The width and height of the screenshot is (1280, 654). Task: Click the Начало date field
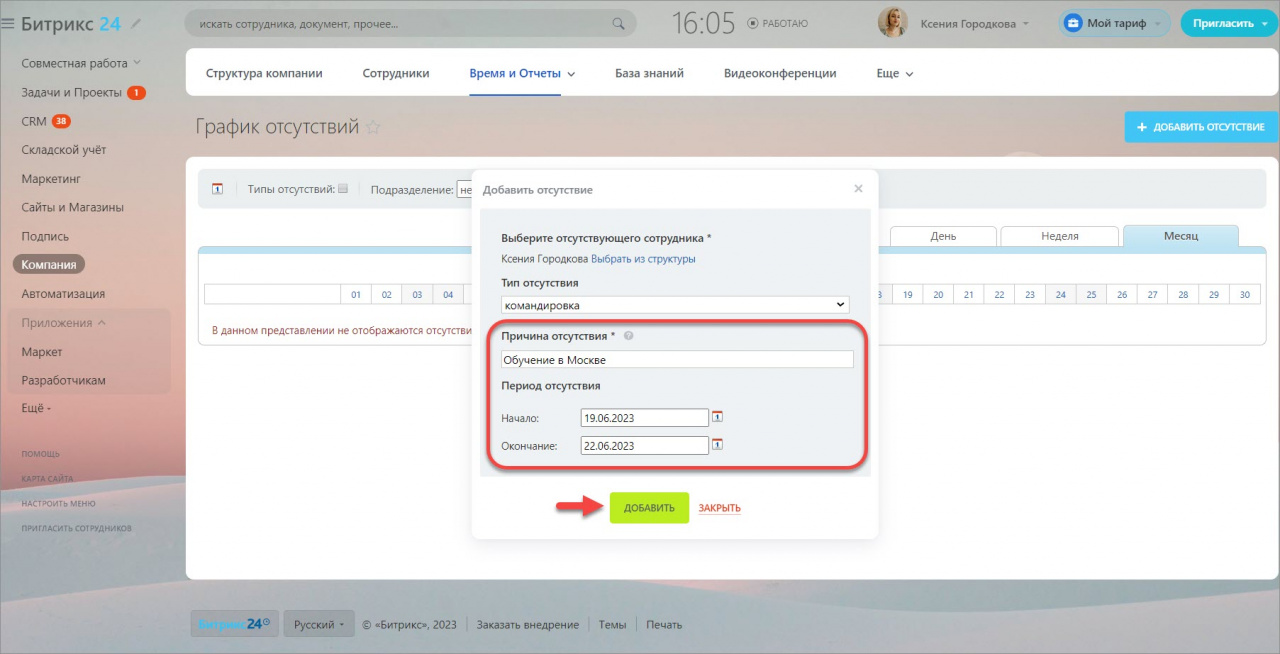point(644,418)
